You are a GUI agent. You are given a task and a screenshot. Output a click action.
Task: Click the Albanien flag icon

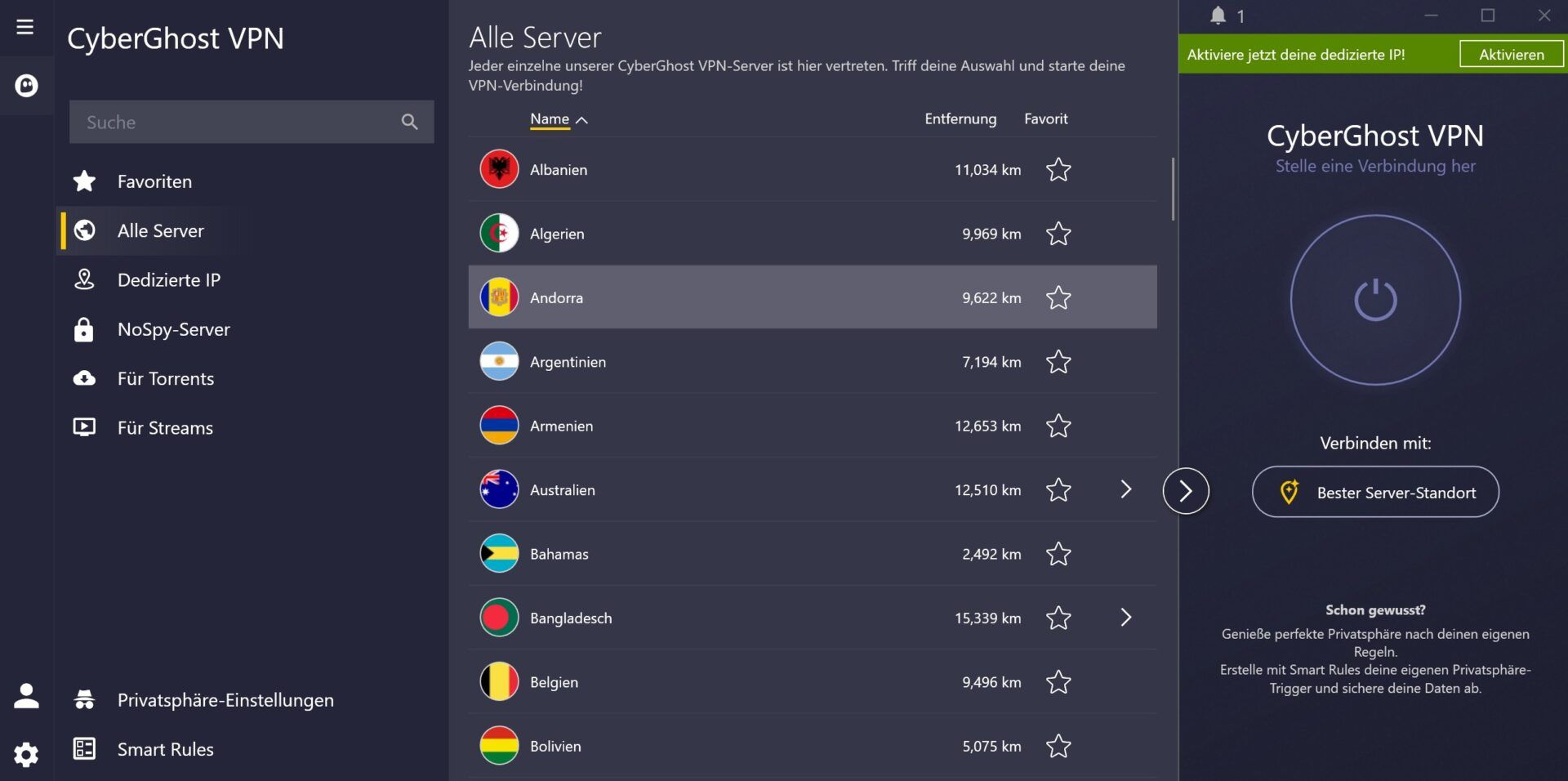tap(499, 169)
